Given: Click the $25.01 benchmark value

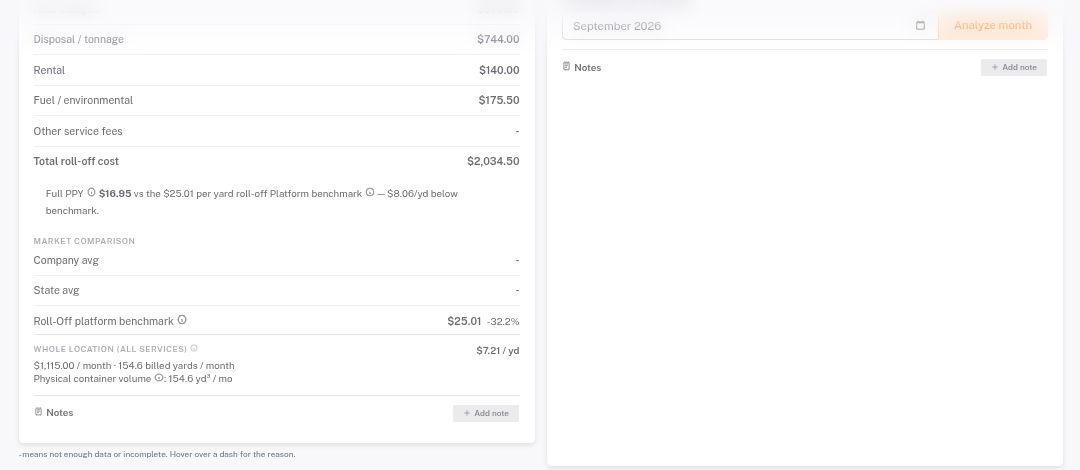Looking at the screenshot, I should coord(464,321).
